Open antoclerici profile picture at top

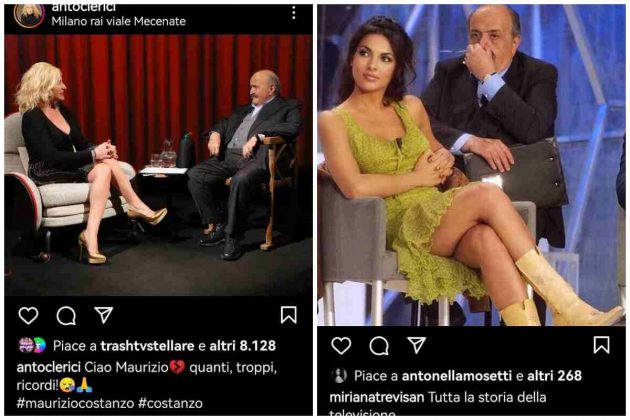(x=29, y=15)
